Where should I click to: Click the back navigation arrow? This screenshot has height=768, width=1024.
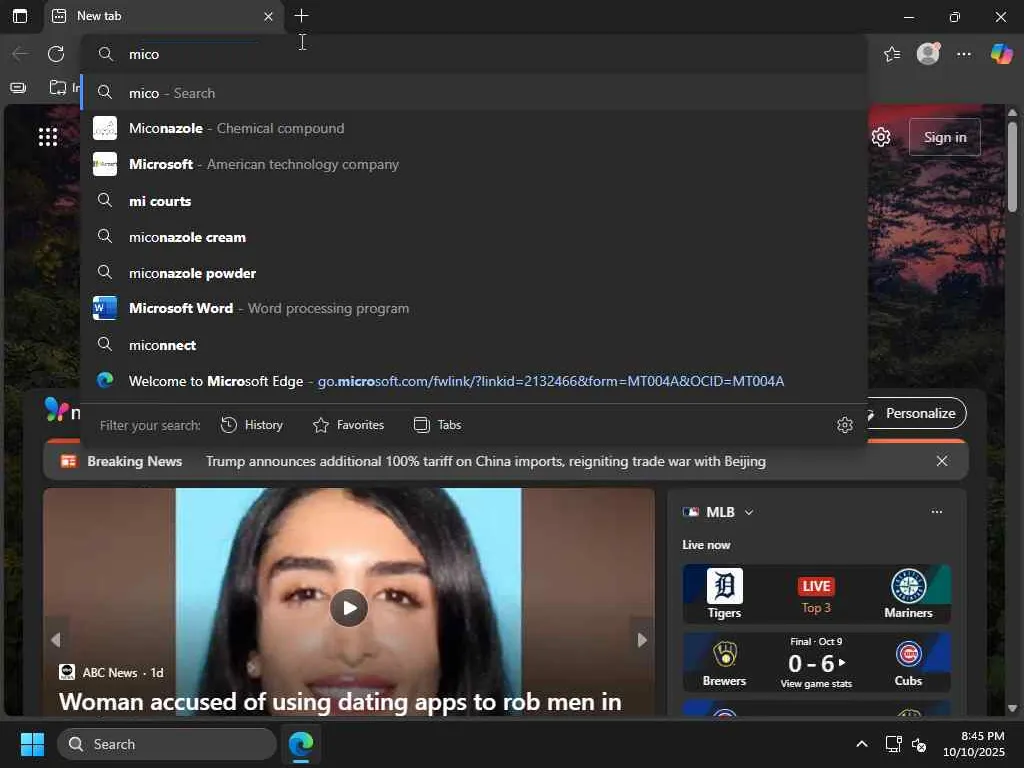[x=21, y=54]
